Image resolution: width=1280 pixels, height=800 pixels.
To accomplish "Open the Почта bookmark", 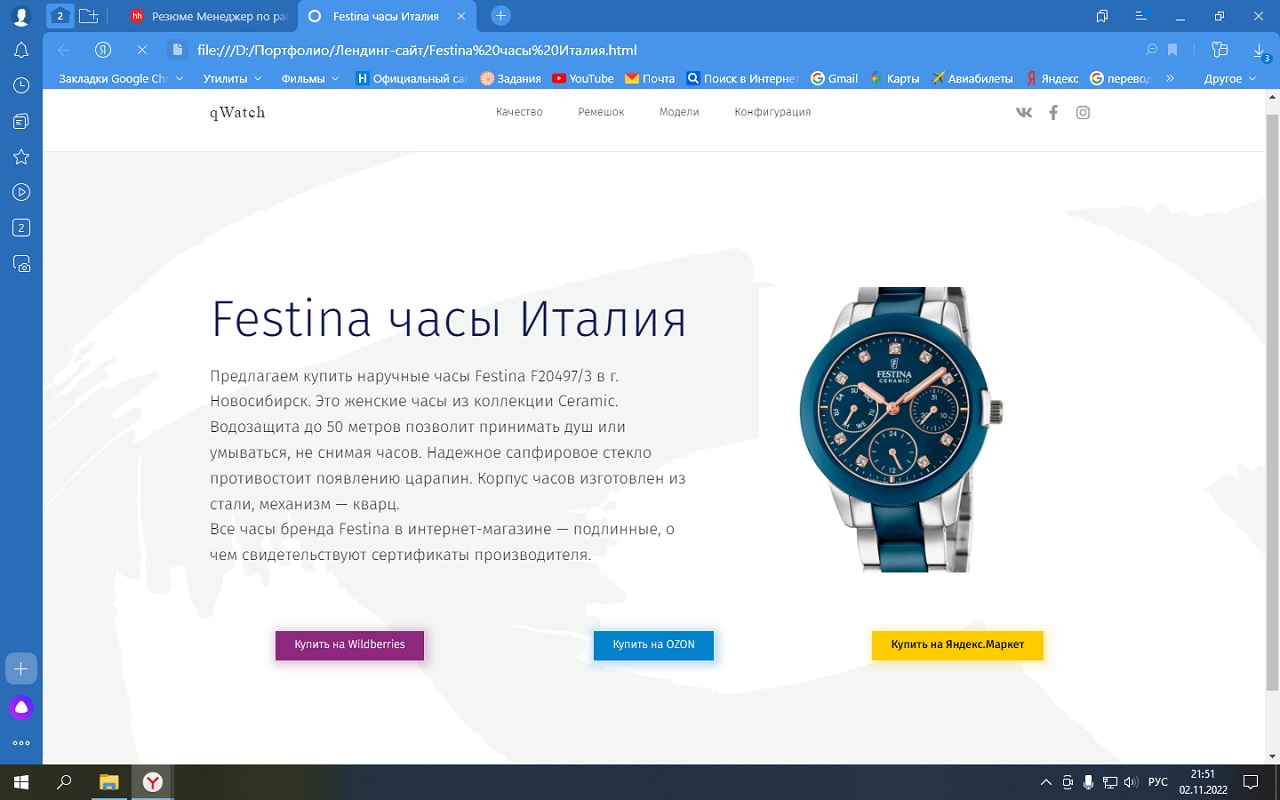I will [650, 78].
